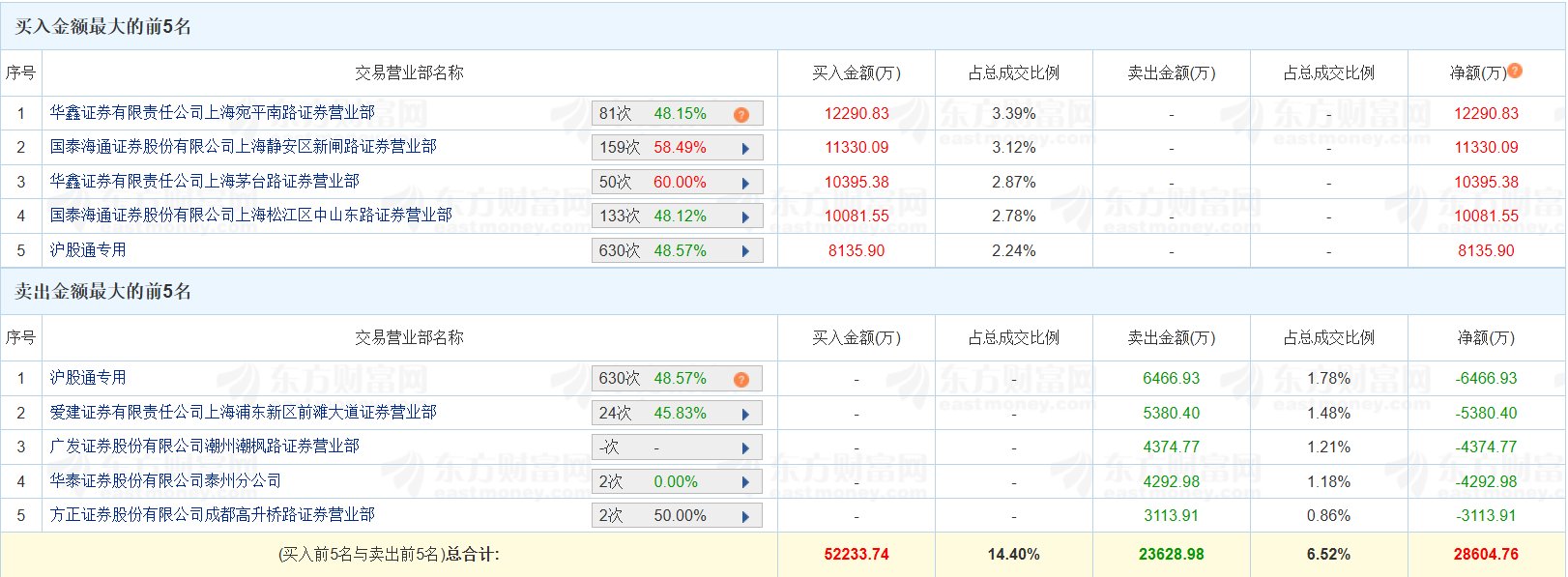The height and width of the screenshot is (577, 1568).
Task: Click buy amount 12290.83 in row 1
Action: pyautogui.click(x=857, y=113)
